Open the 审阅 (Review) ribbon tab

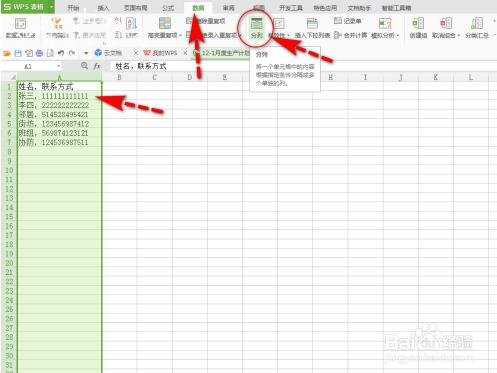coord(229,8)
